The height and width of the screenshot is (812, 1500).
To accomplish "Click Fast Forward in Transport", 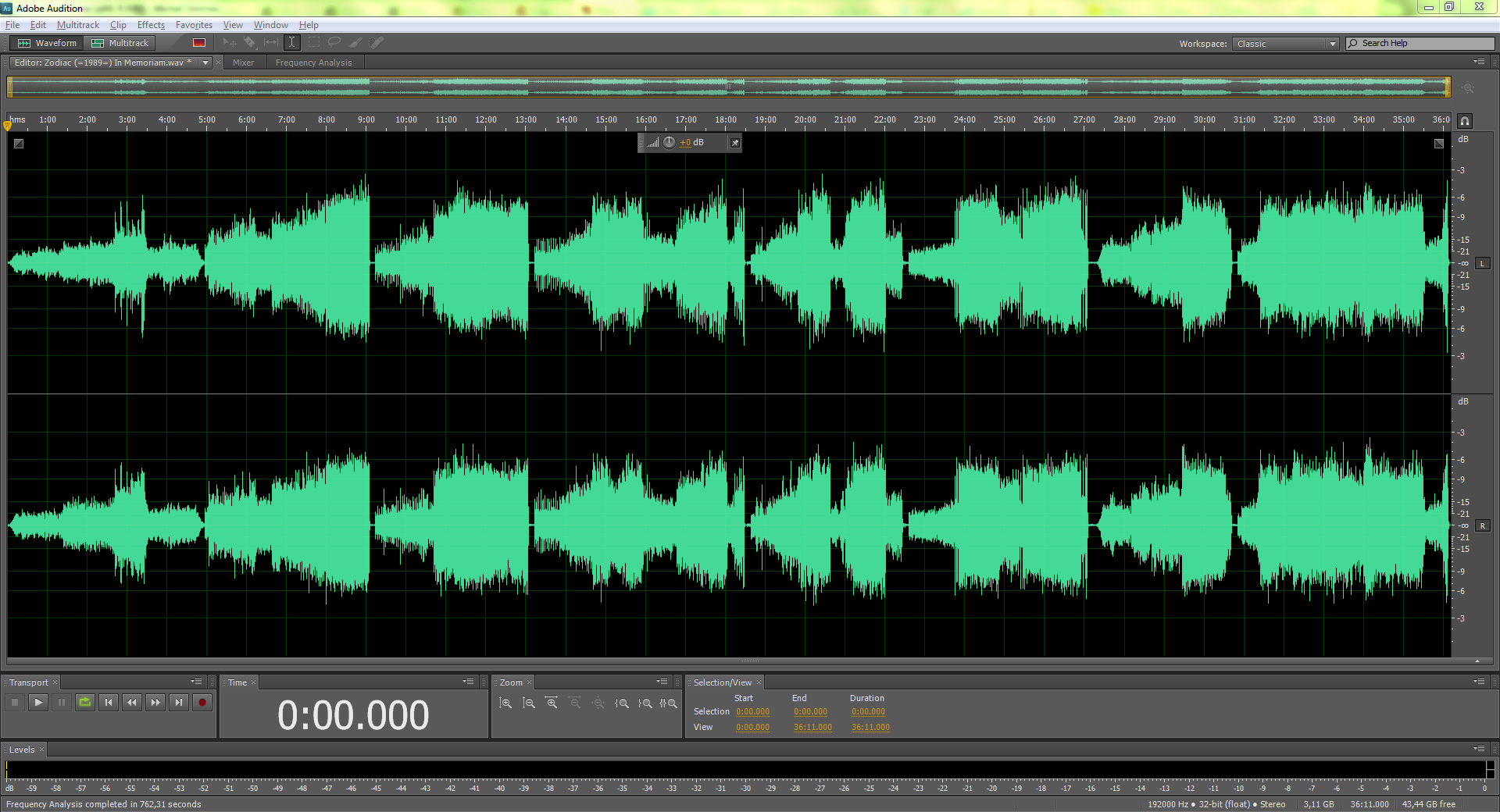I will [155, 703].
